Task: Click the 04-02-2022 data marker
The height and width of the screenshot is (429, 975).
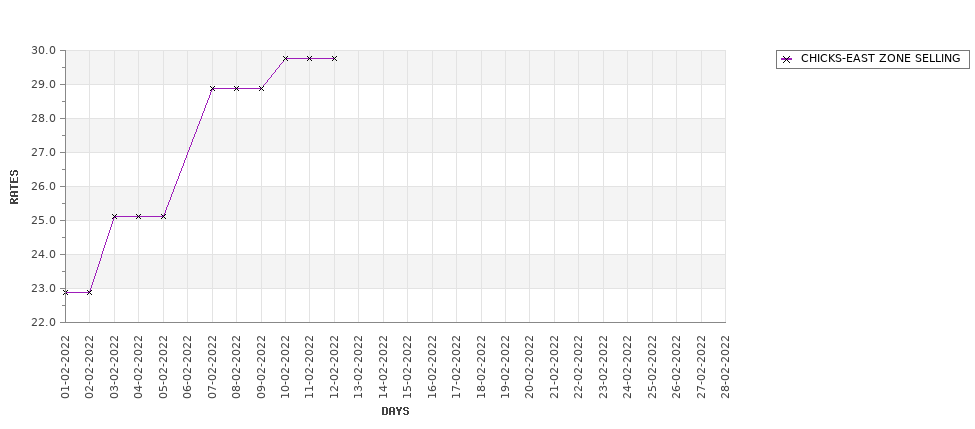Action: tap(139, 216)
